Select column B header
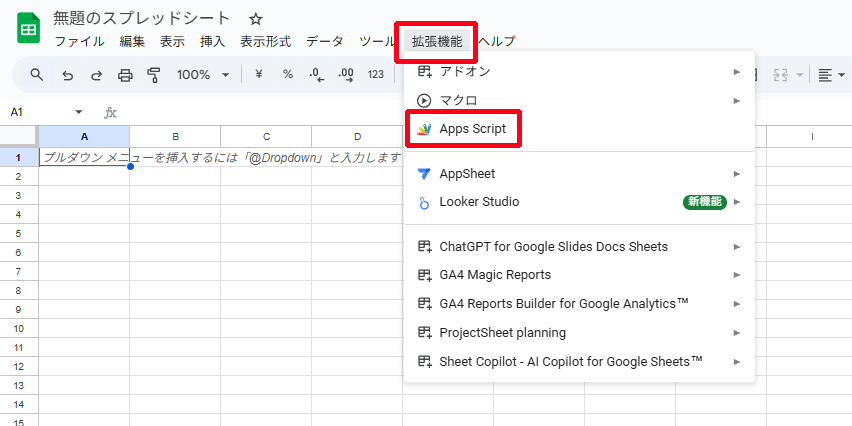Viewport: 852px width, 426px height. 175,136
